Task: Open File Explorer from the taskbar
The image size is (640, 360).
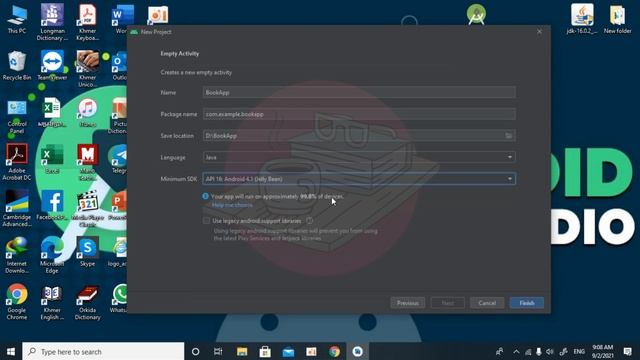Action: [242, 351]
